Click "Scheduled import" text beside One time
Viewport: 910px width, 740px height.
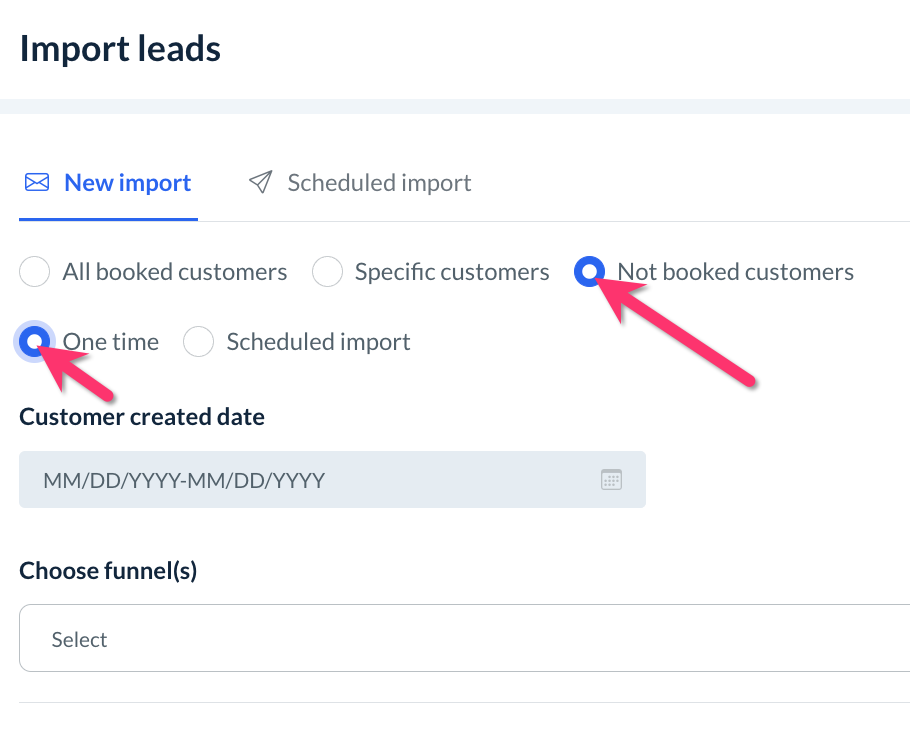(318, 342)
